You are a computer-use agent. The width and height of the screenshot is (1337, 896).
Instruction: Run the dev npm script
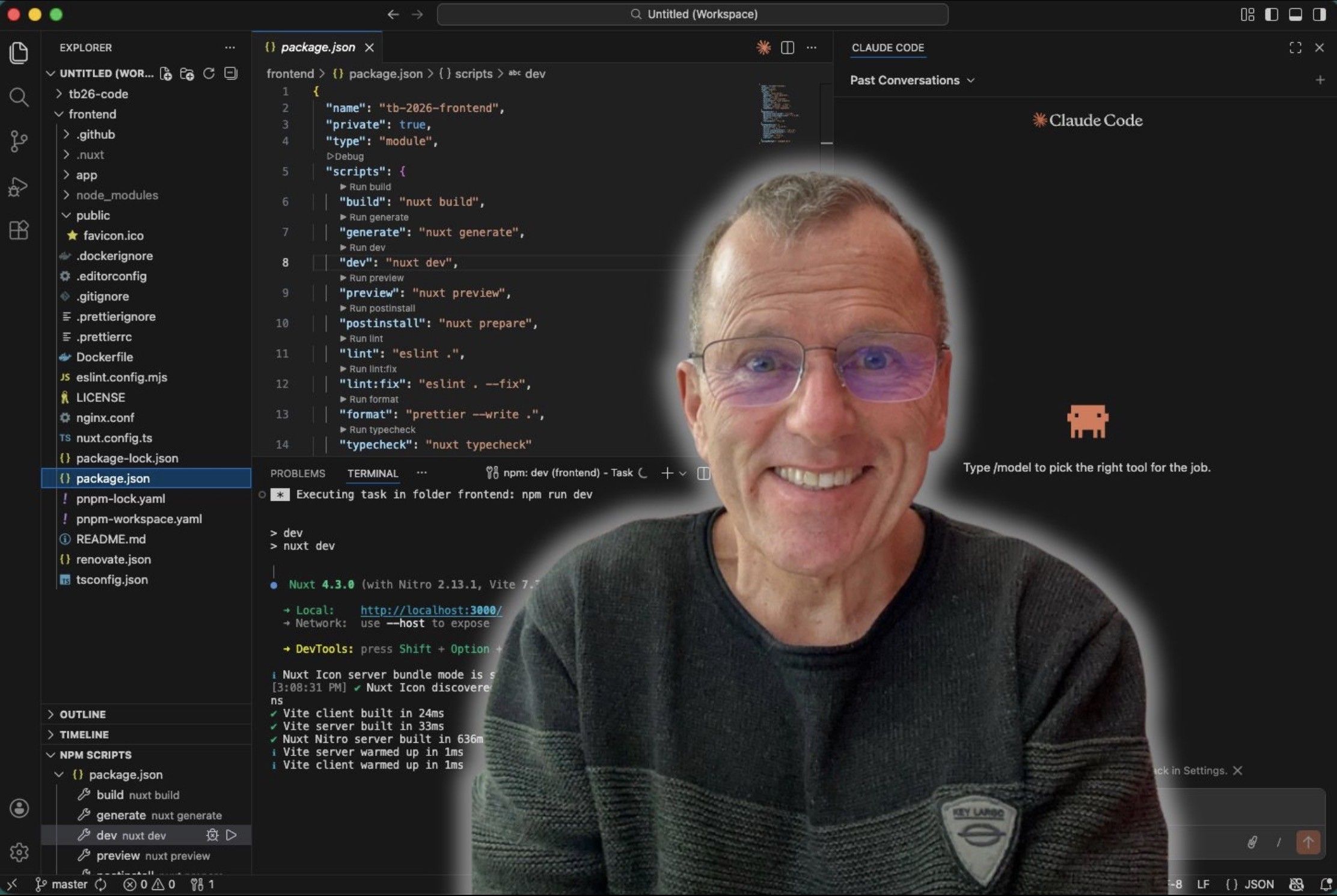click(231, 835)
